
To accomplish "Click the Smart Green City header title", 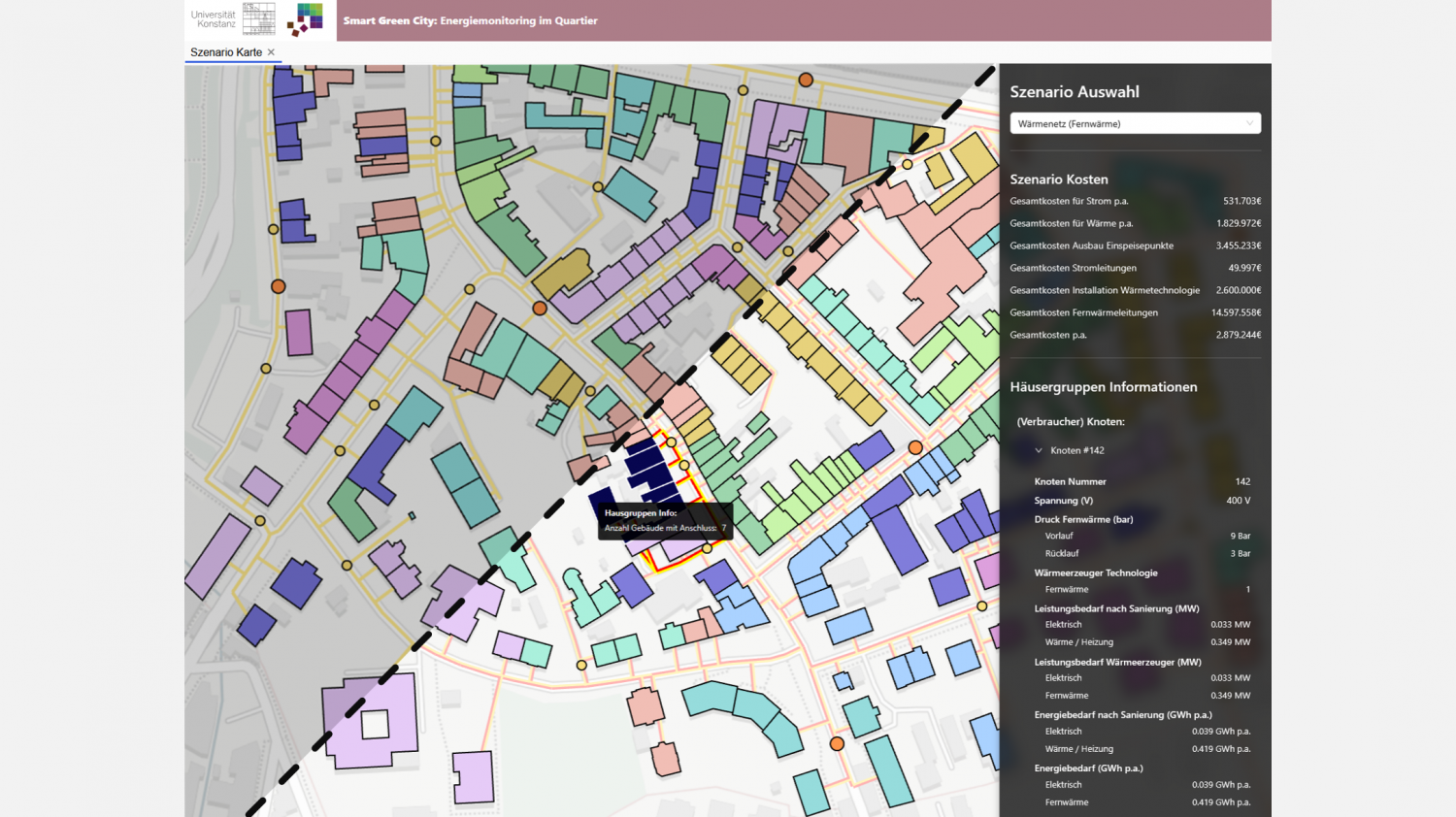I will [x=470, y=20].
